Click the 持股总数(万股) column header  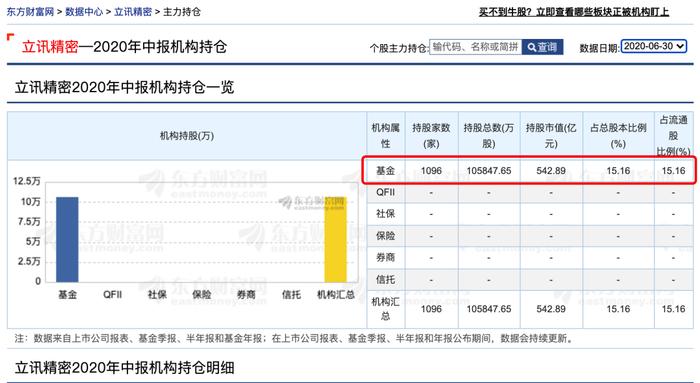point(489,136)
